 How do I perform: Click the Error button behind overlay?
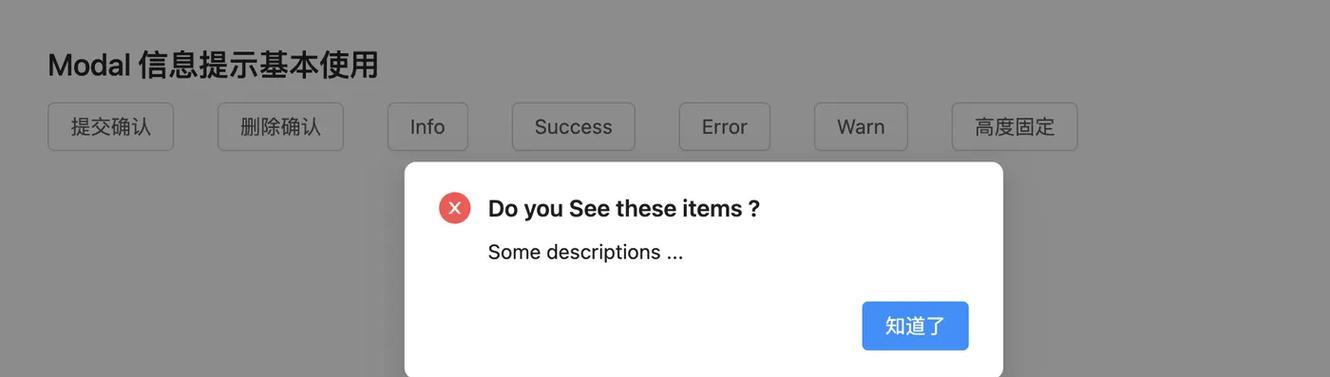coord(725,127)
